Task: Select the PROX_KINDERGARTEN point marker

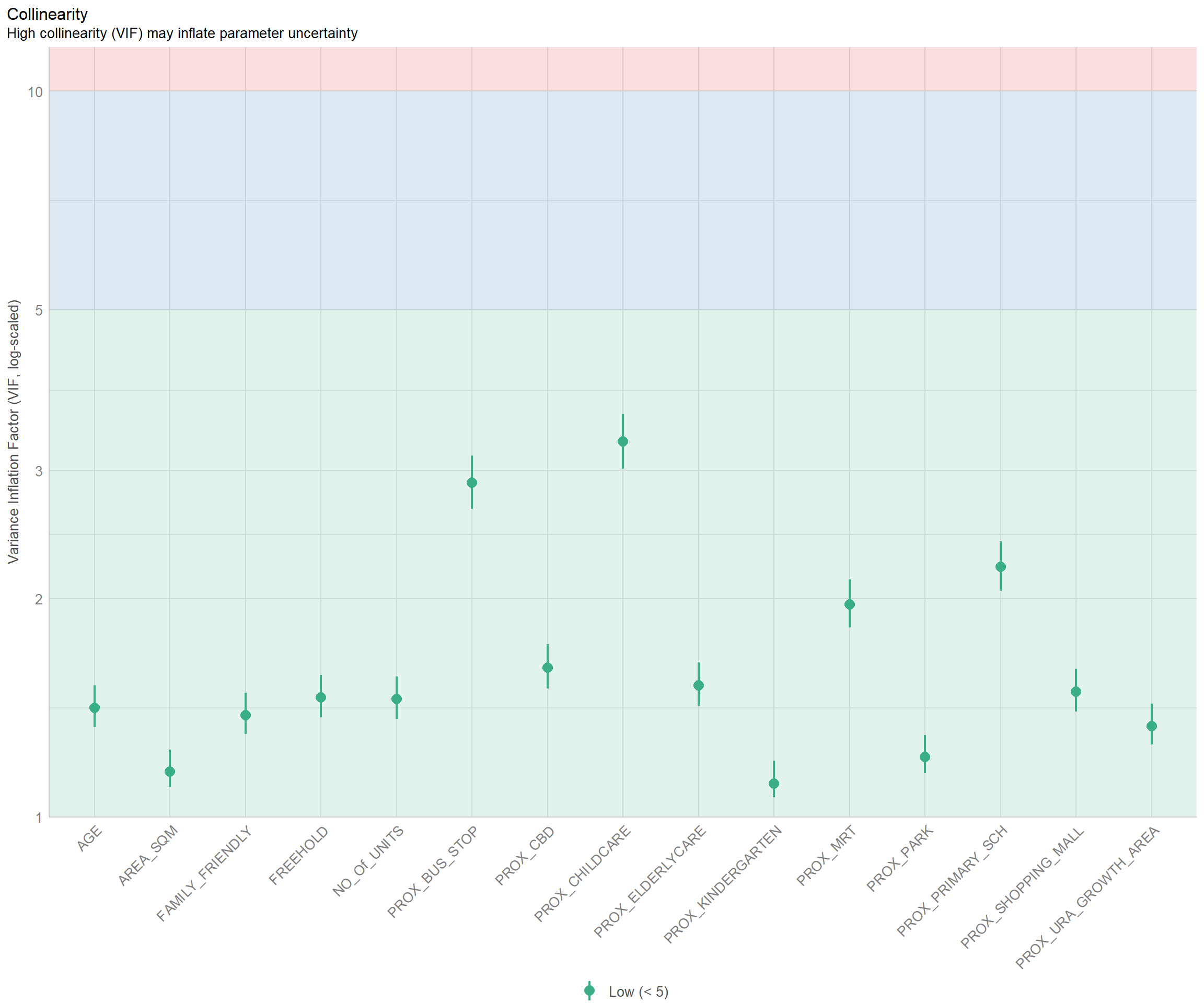Action: click(x=774, y=784)
